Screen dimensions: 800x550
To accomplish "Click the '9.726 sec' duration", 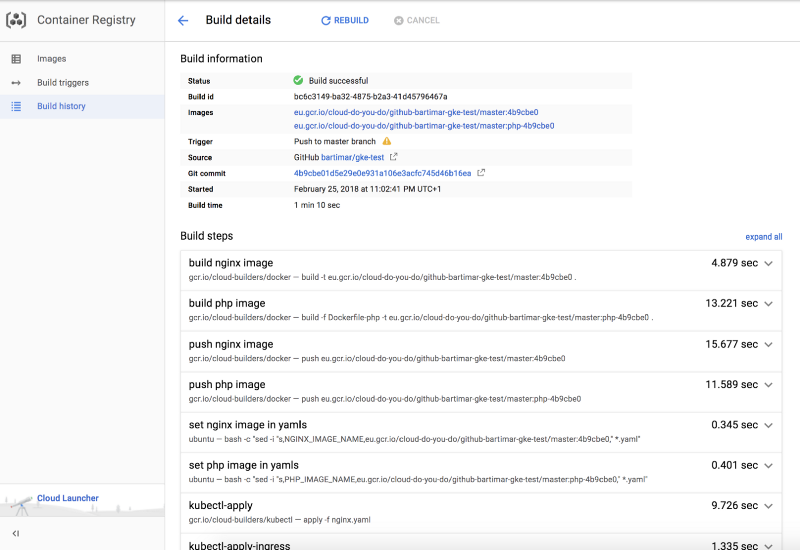I will (x=734, y=505).
